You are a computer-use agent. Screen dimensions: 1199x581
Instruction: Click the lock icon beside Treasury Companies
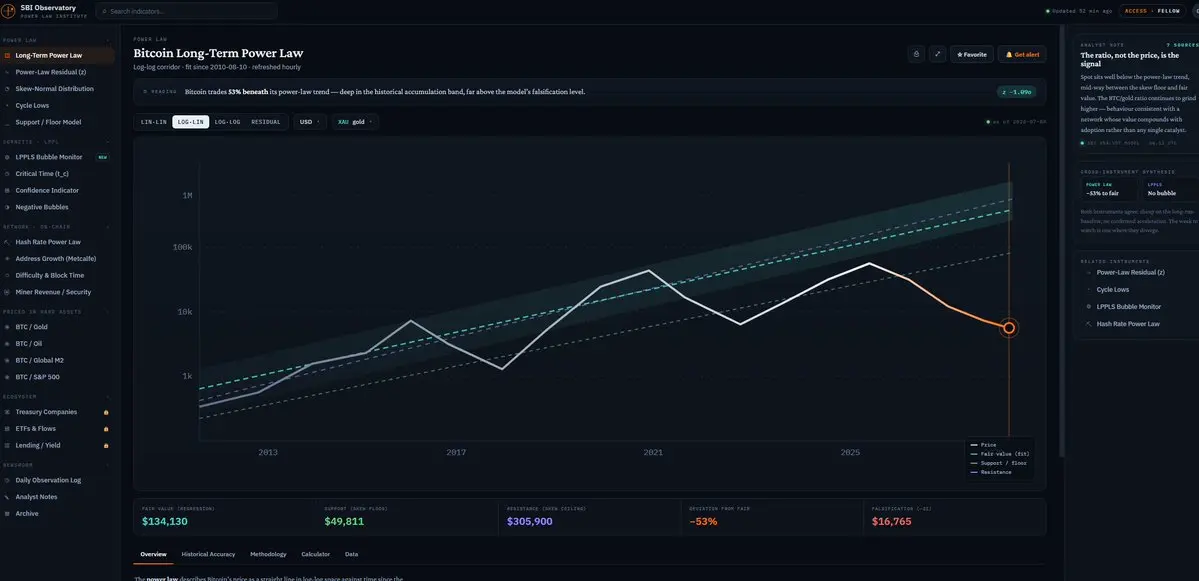click(x=106, y=412)
